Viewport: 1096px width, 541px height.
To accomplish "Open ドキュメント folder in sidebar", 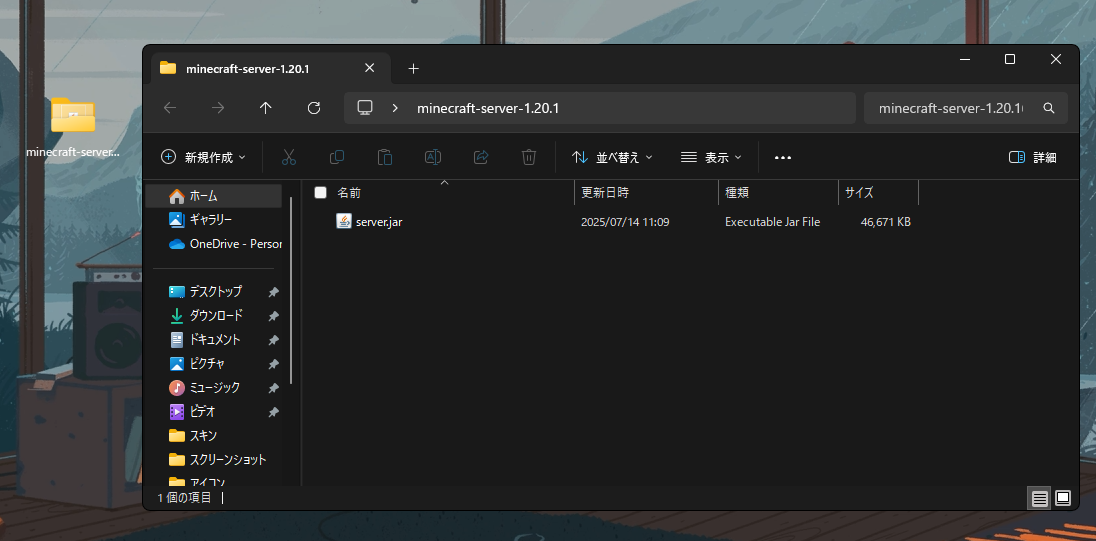I will pos(214,340).
